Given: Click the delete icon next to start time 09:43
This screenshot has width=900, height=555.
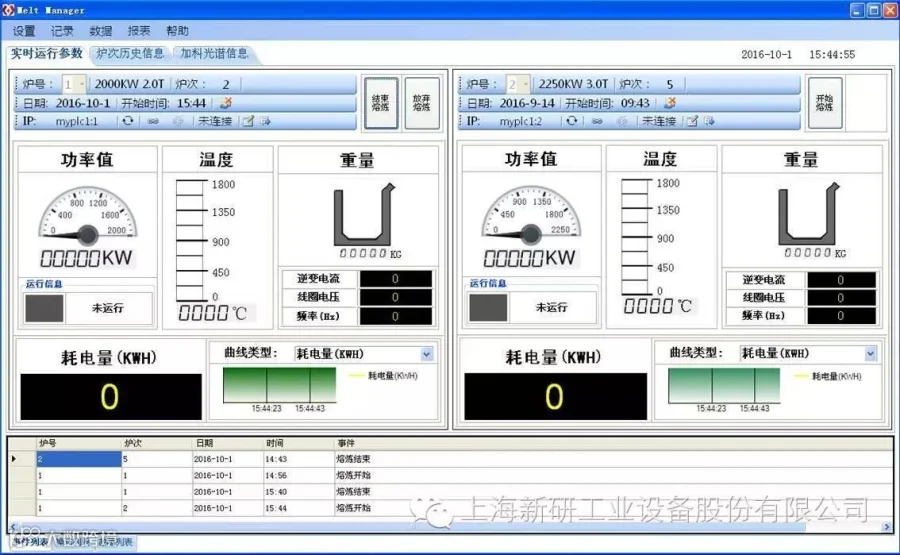Looking at the screenshot, I should click(670, 103).
